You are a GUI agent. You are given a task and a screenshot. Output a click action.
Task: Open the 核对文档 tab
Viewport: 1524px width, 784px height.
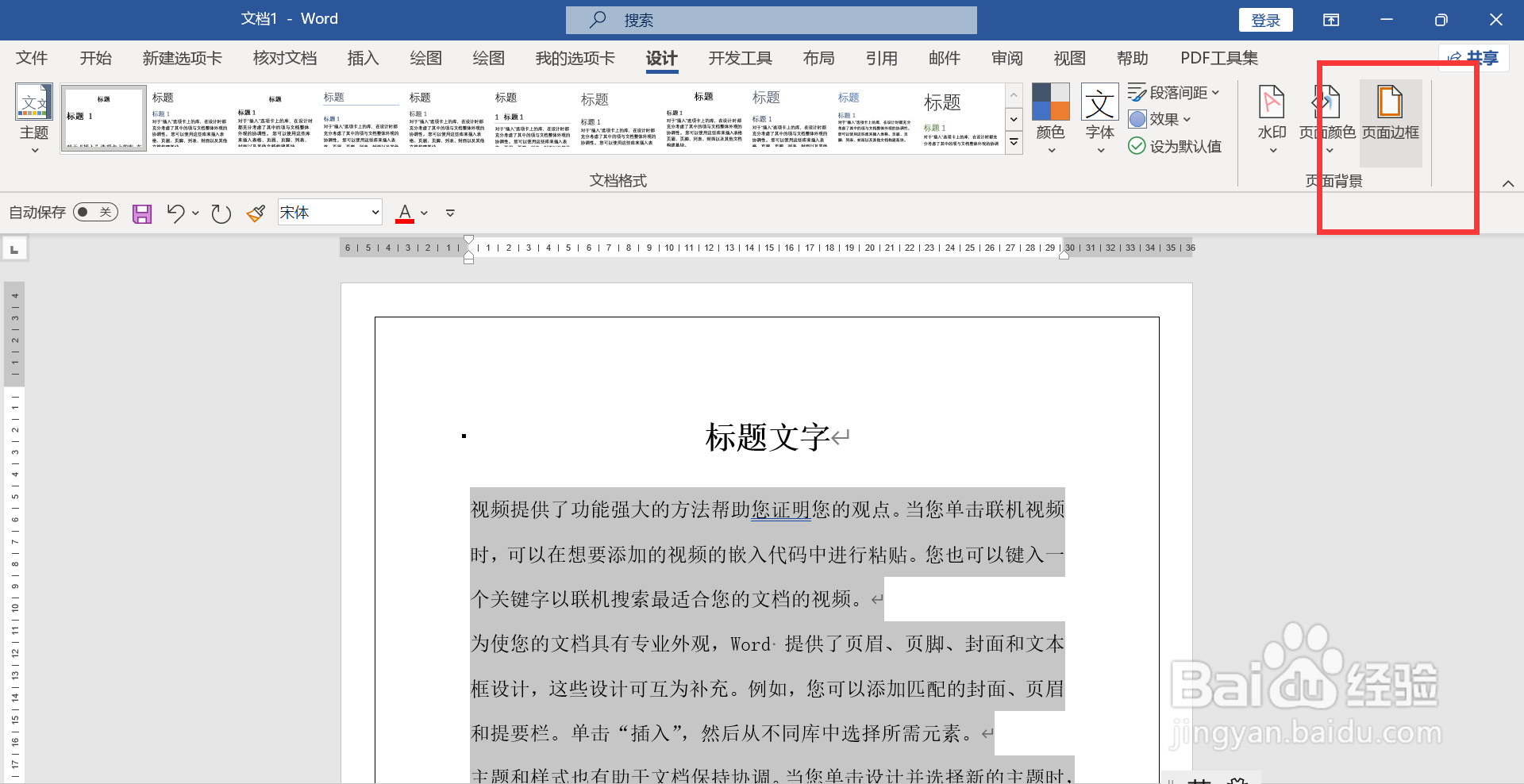[x=285, y=58]
